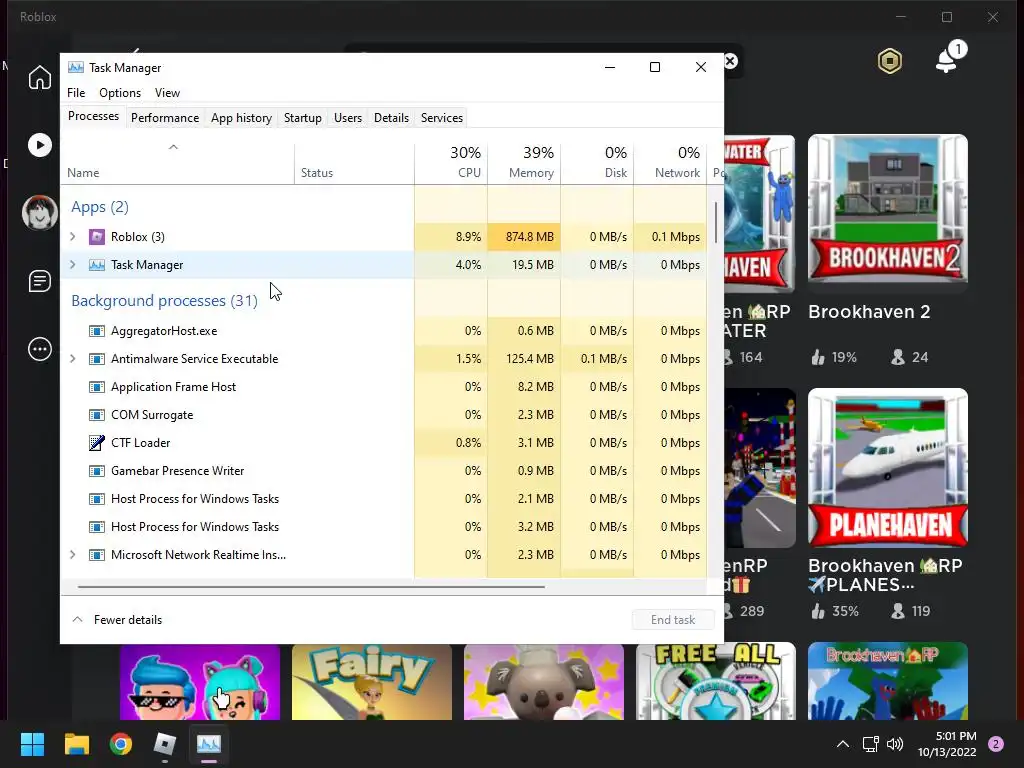Open the File menu in Task Manager
Image resolution: width=1024 pixels, height=768 pixels.
pos(76,93)
